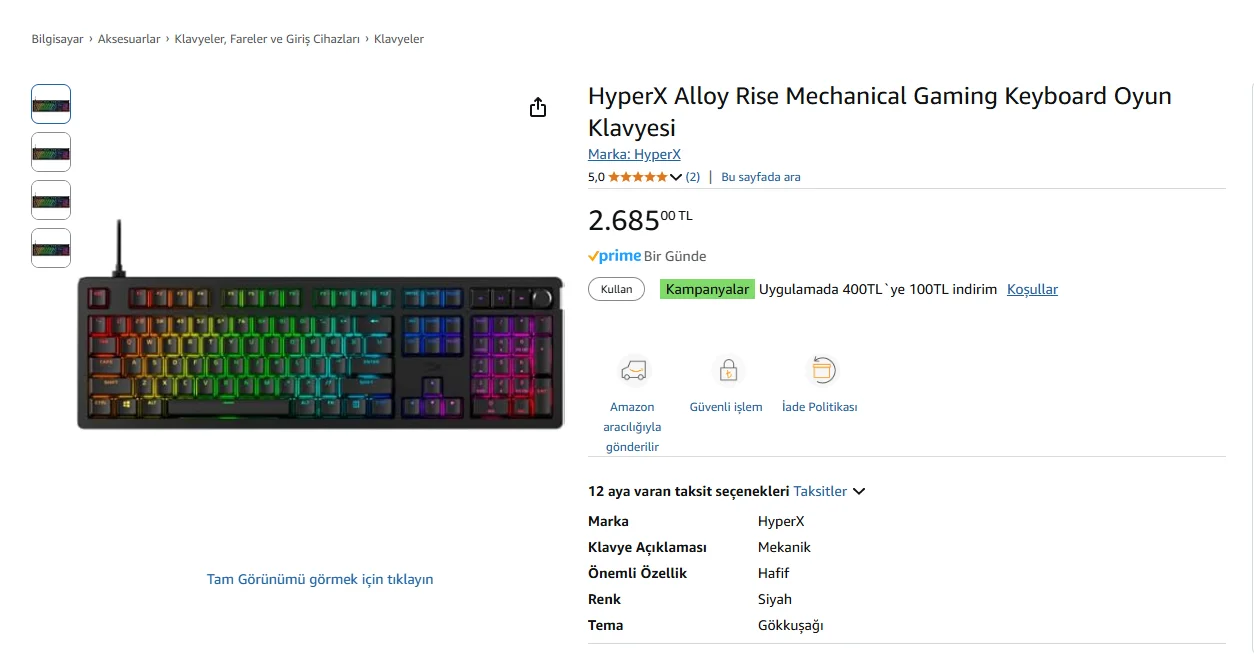Open Klavyeler breadcrumb link

(399, 39)
